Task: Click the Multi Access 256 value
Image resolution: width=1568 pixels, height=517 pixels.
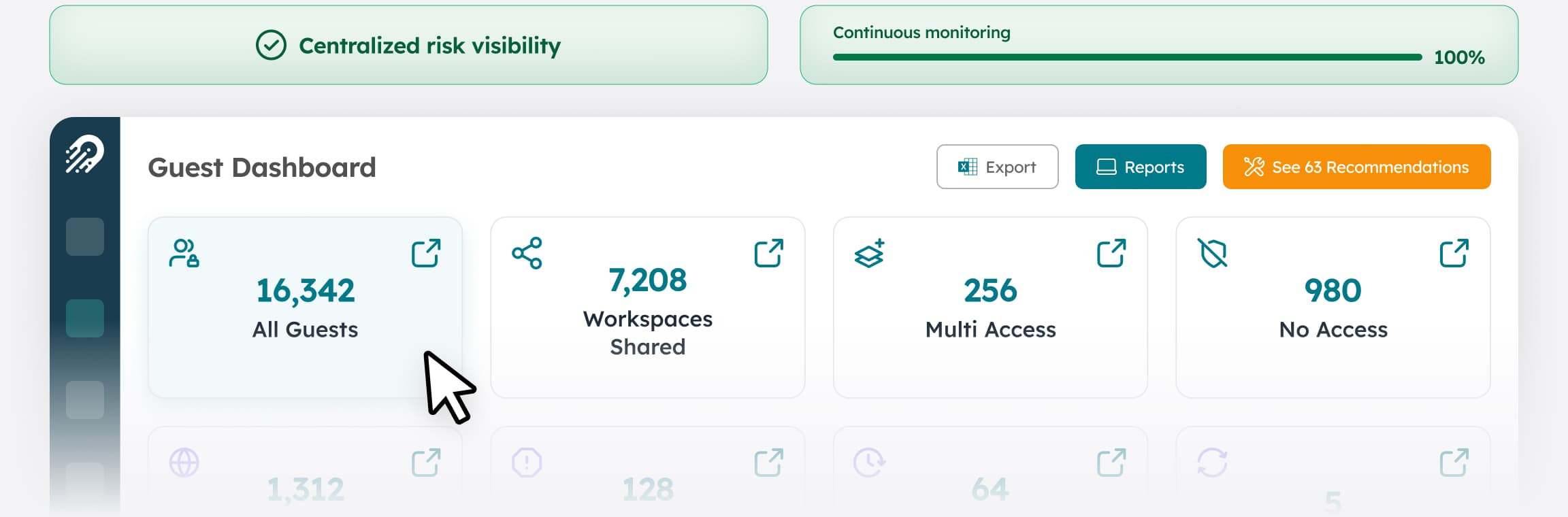Action: (990, 290)
